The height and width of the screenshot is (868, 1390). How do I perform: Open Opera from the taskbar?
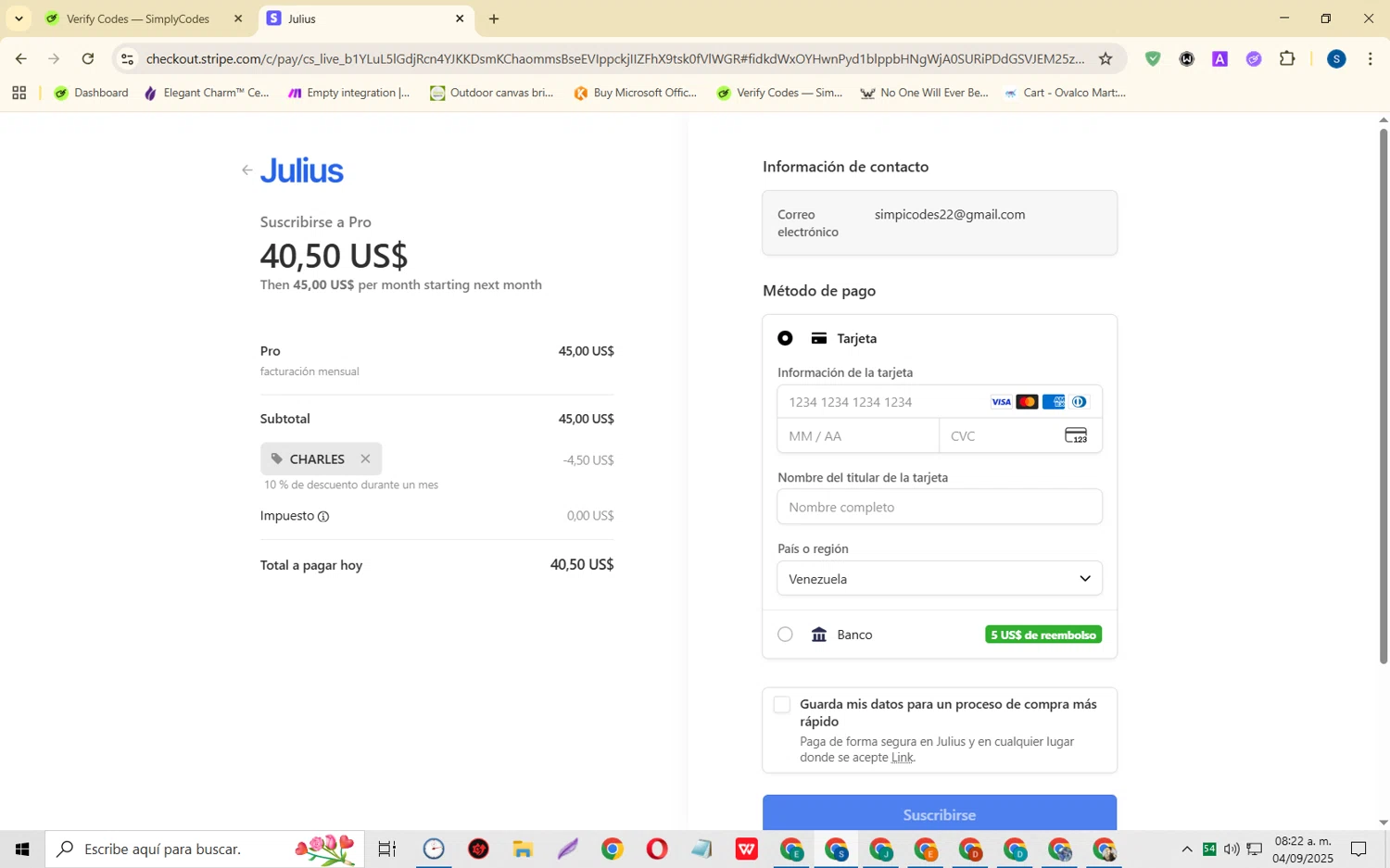click(657, 849)
